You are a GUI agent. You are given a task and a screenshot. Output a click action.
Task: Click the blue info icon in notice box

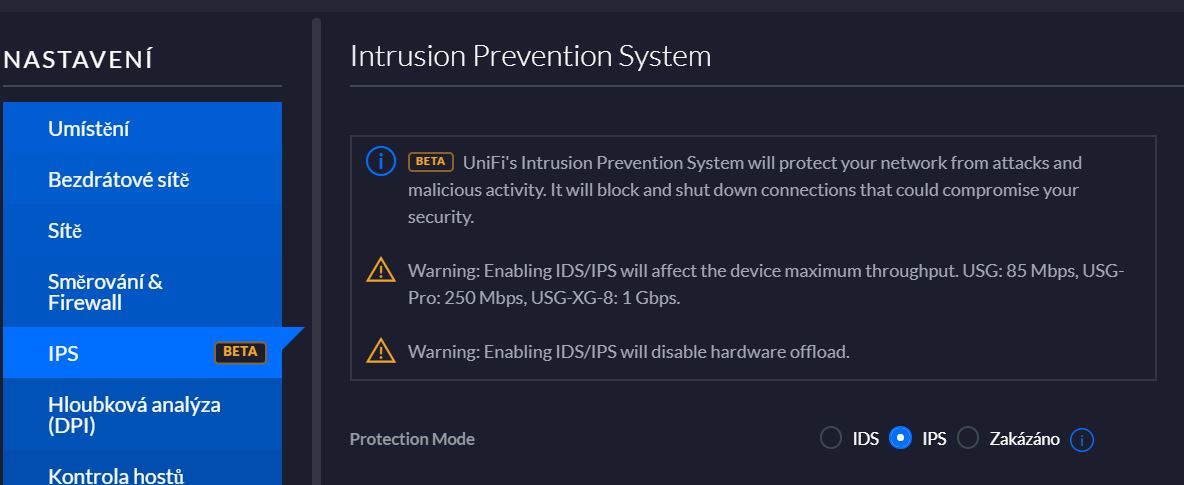click(x=381, y=162)
